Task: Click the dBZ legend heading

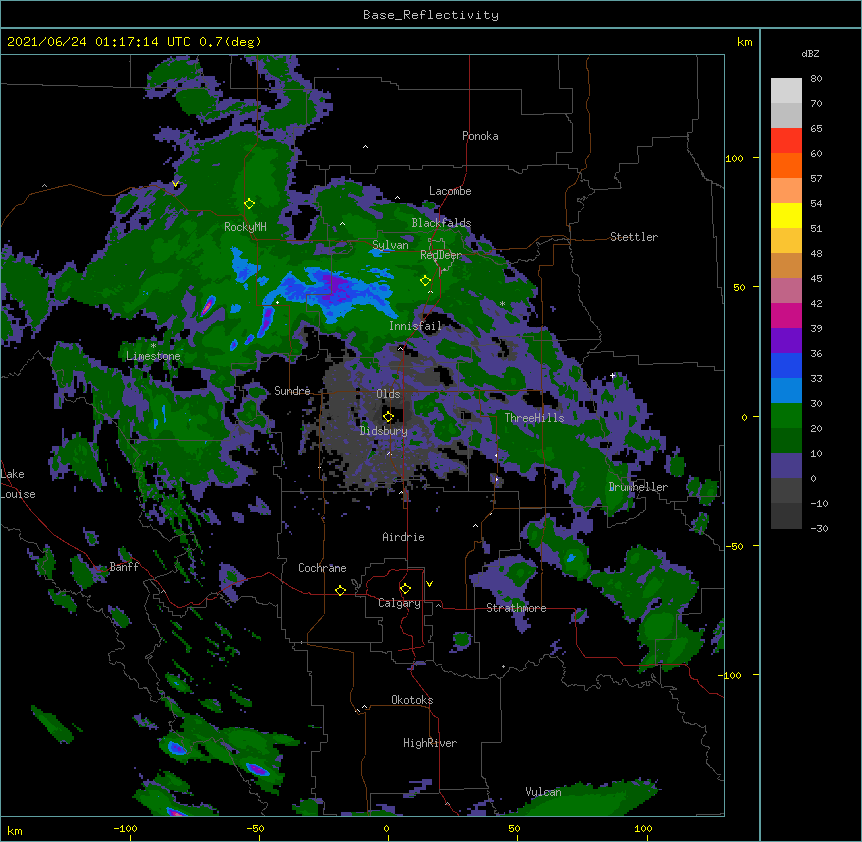Action: coord(810,54)
